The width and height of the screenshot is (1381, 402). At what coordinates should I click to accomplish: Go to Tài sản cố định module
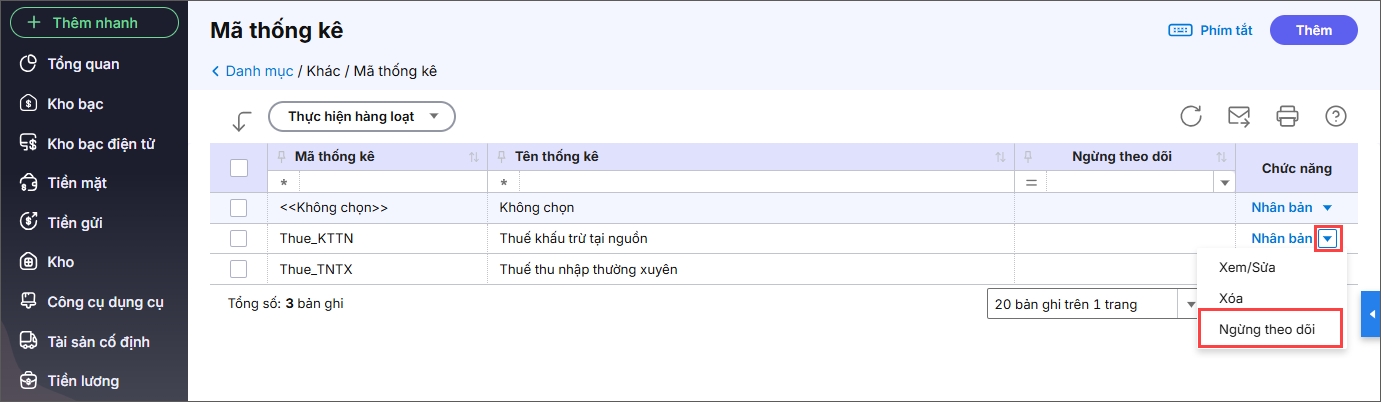(x=98, y=342)
